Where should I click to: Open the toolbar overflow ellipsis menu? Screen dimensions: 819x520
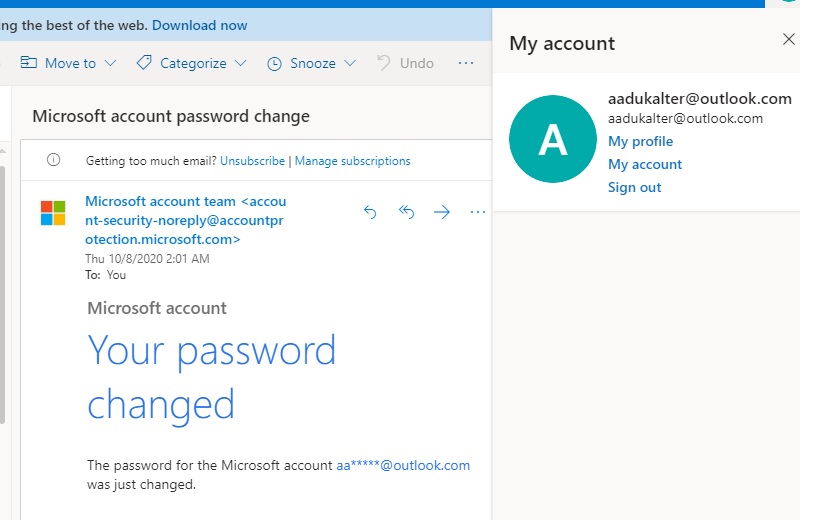click(x=465, y=63)
